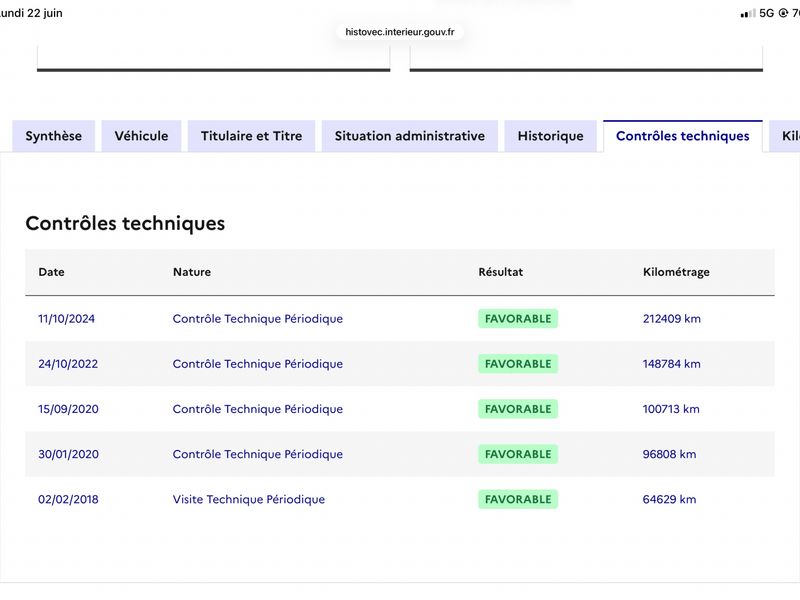
Task: Open the partially visible Kilométrage tab
Action: point(786,136)
